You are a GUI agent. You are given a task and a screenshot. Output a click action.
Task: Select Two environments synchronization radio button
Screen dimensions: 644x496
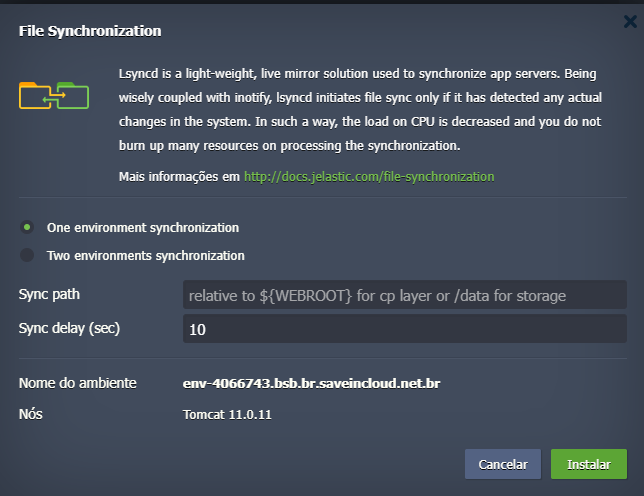coord(27,255)
